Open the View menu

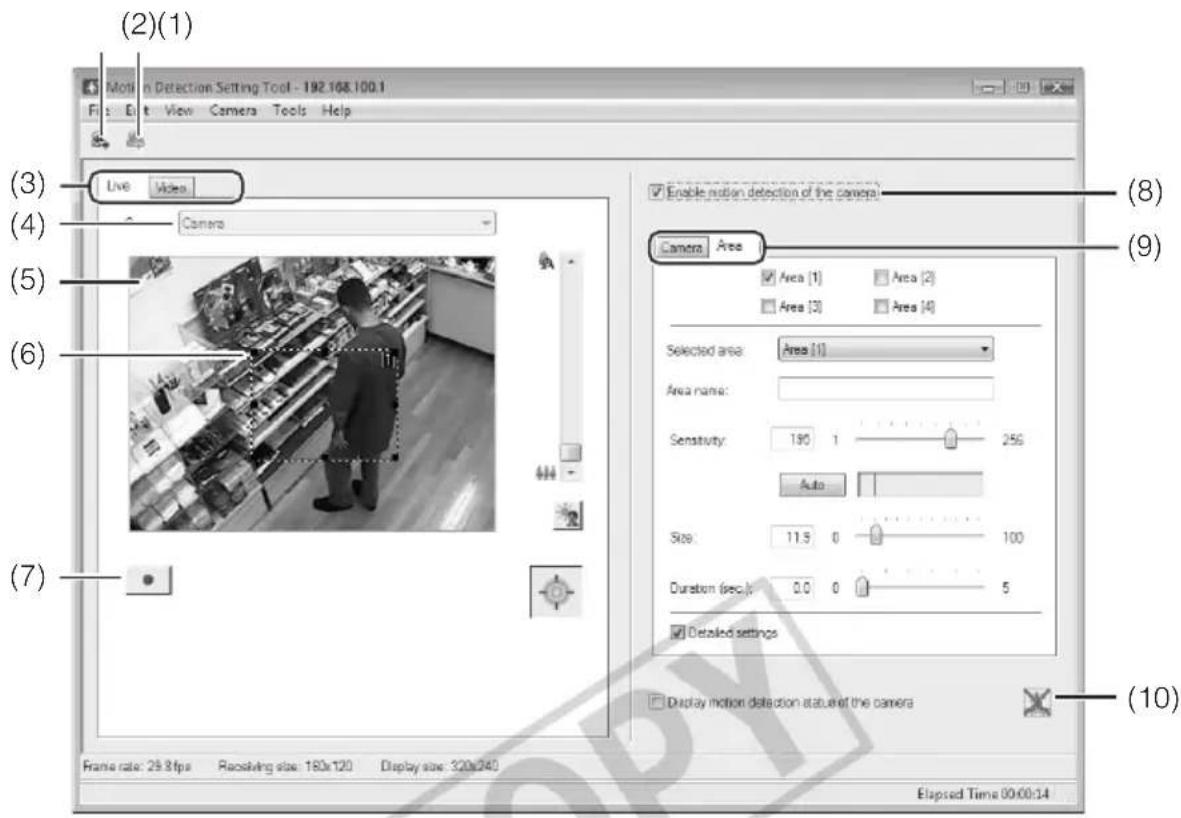click(179, 110)
